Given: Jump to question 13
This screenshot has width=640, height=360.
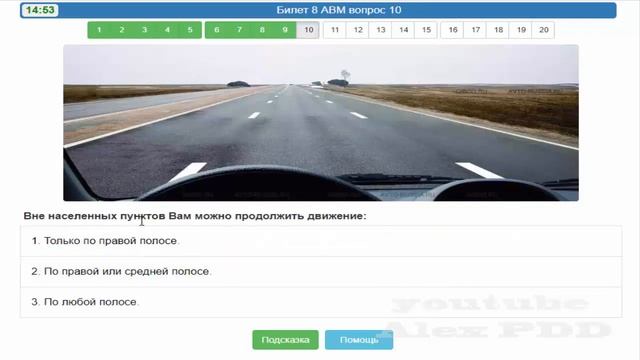Looking at the screenshot, I should (x=381, y=30).
